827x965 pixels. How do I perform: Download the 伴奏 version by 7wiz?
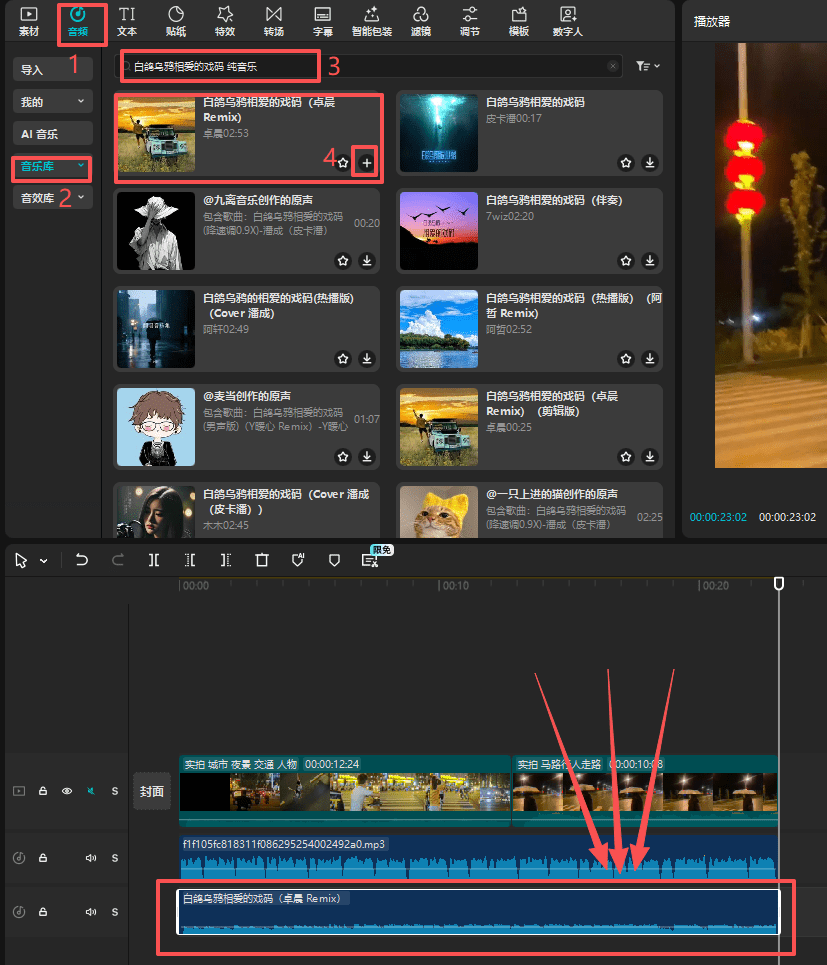(650, 260)
